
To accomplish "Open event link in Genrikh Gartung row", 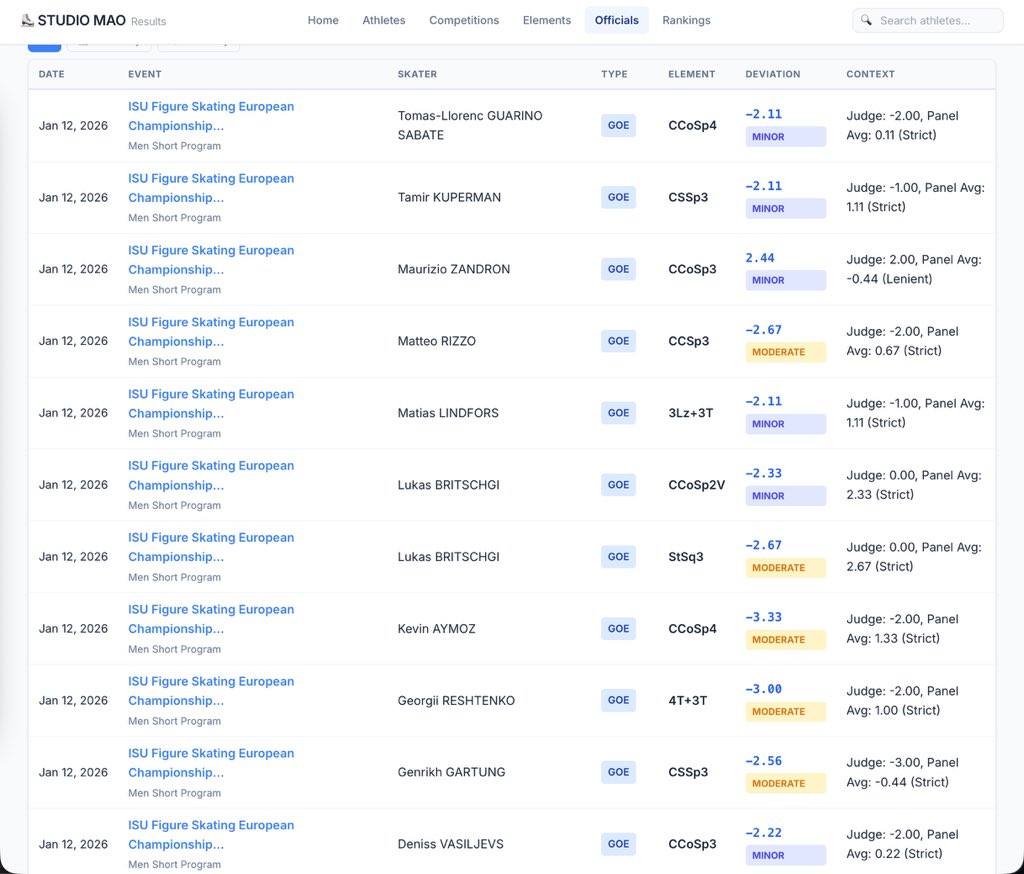I will 211,763.
